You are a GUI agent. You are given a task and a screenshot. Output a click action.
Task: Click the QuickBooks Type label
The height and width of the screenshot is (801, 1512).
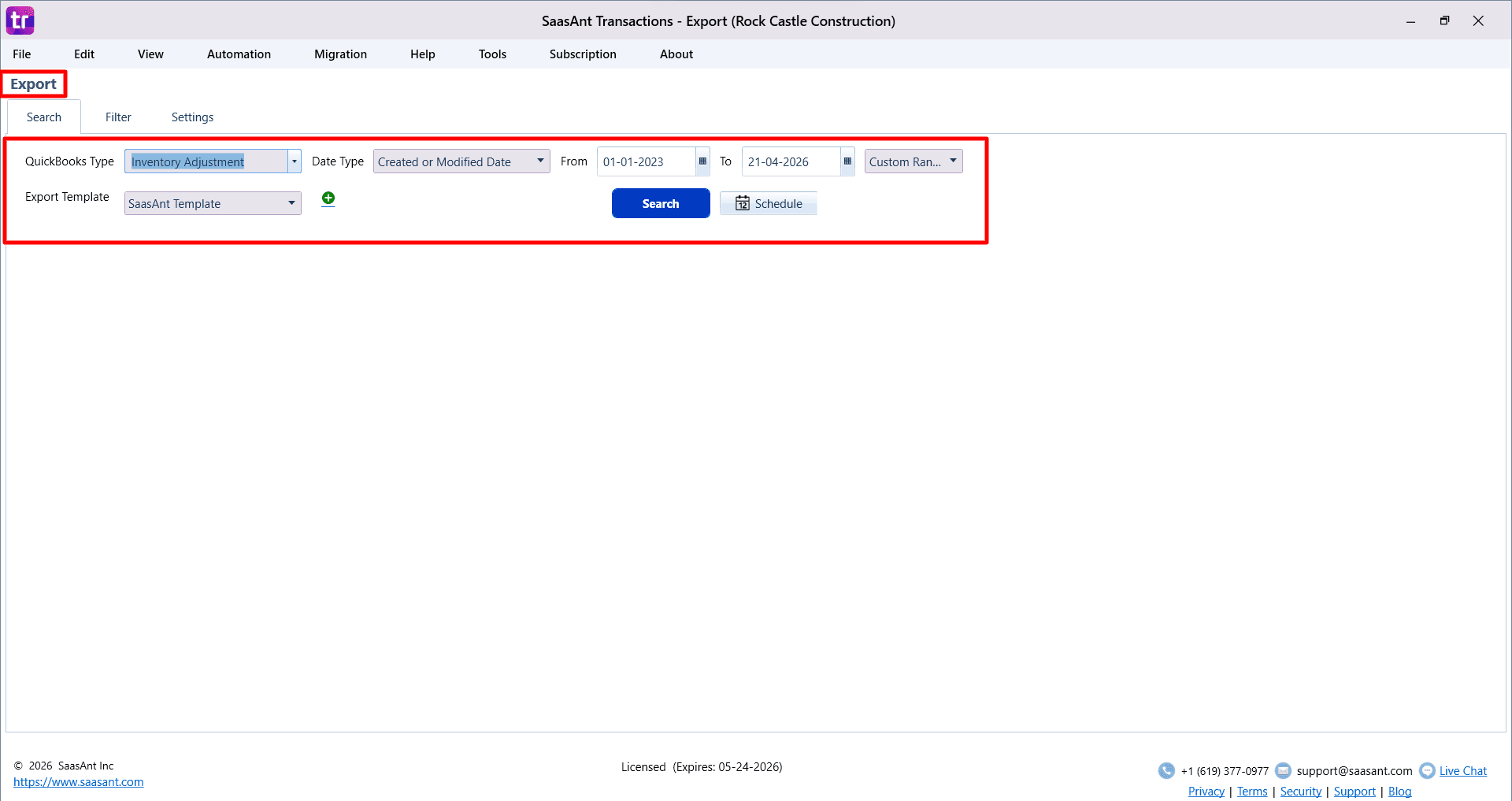[69, 161]
